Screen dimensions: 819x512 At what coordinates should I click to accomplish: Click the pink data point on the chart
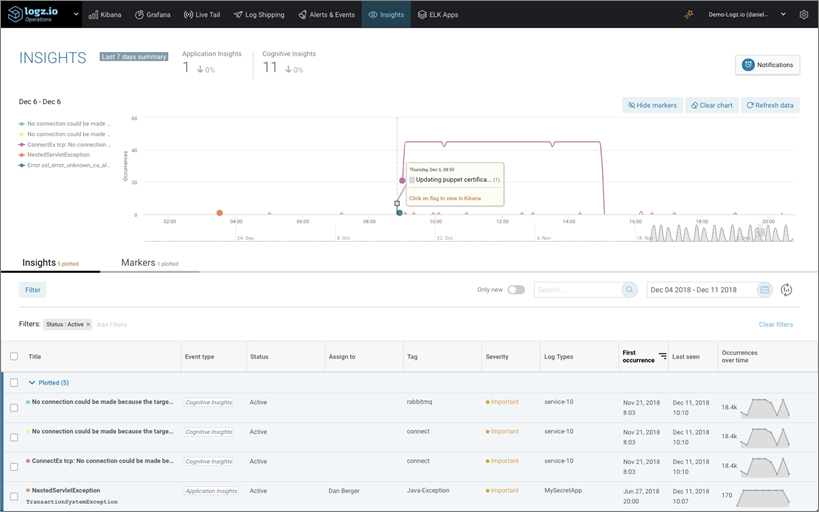click(x=402, y=180)
